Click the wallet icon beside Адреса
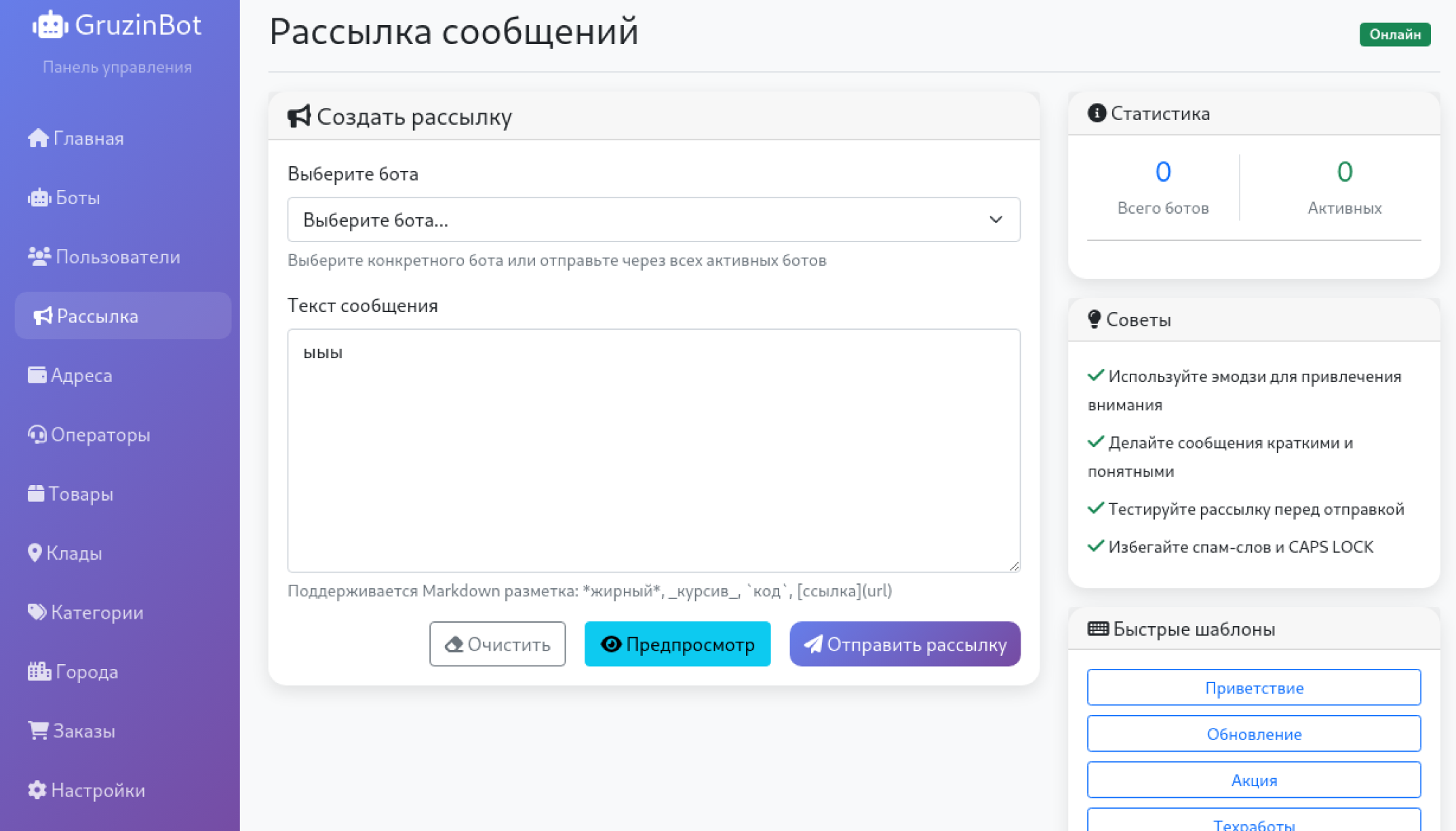Viewport: 1456px width, 831px height. (37, 375)
